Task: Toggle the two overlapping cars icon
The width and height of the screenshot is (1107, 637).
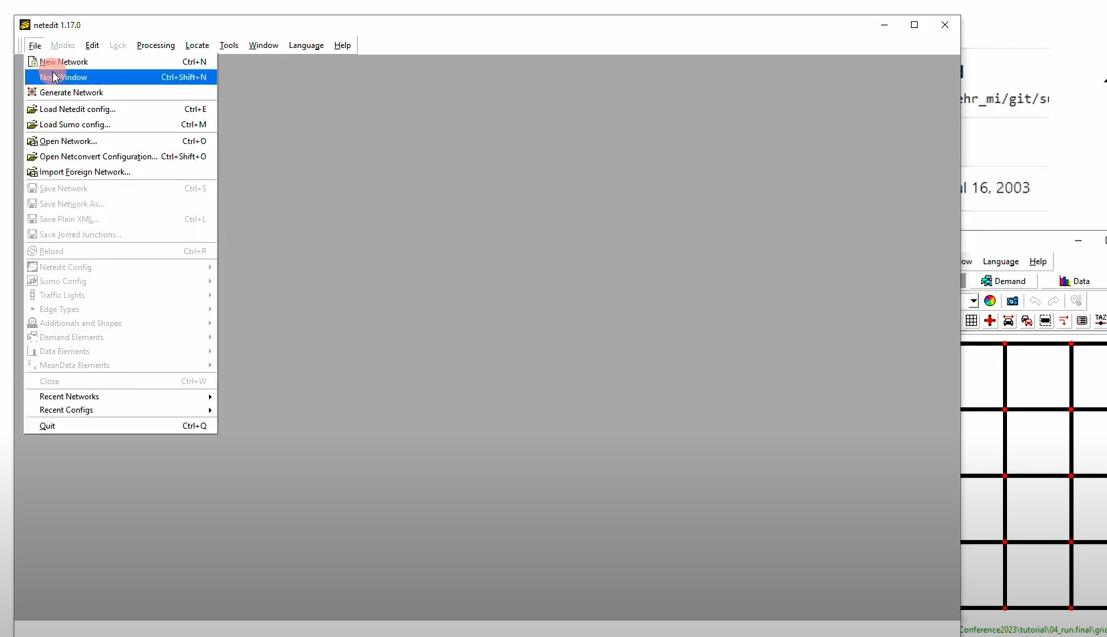Action: (1027, 321)
